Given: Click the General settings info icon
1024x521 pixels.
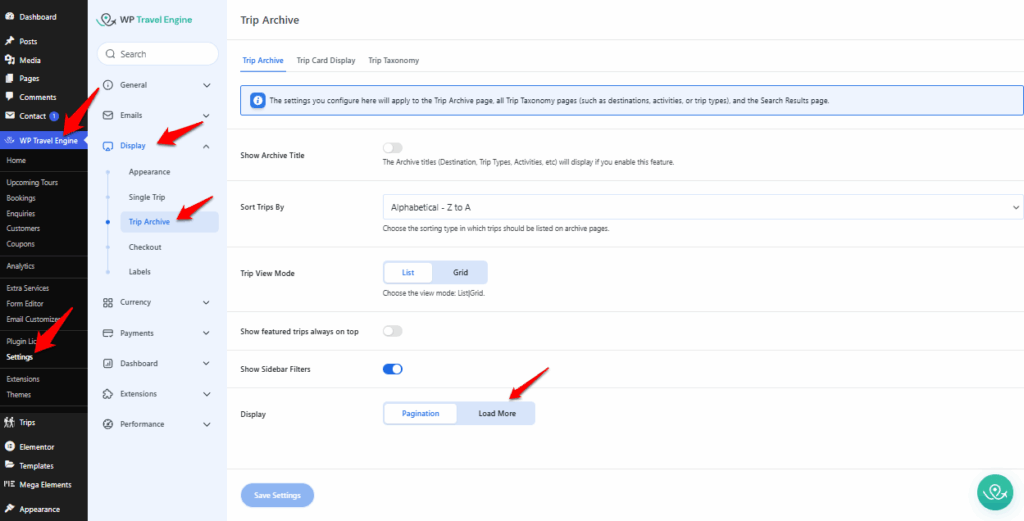Looking at the screenshot, I should coord(108,85).
